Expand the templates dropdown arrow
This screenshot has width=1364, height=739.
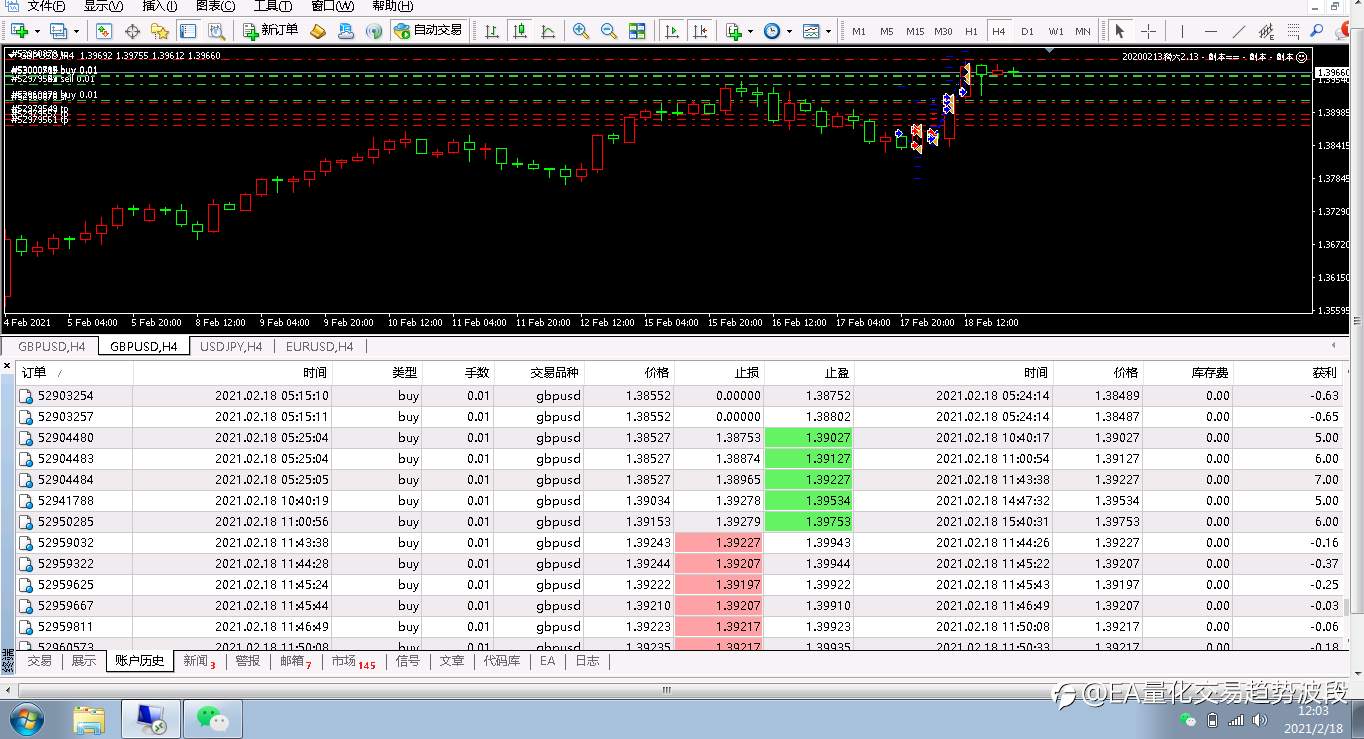828,31
